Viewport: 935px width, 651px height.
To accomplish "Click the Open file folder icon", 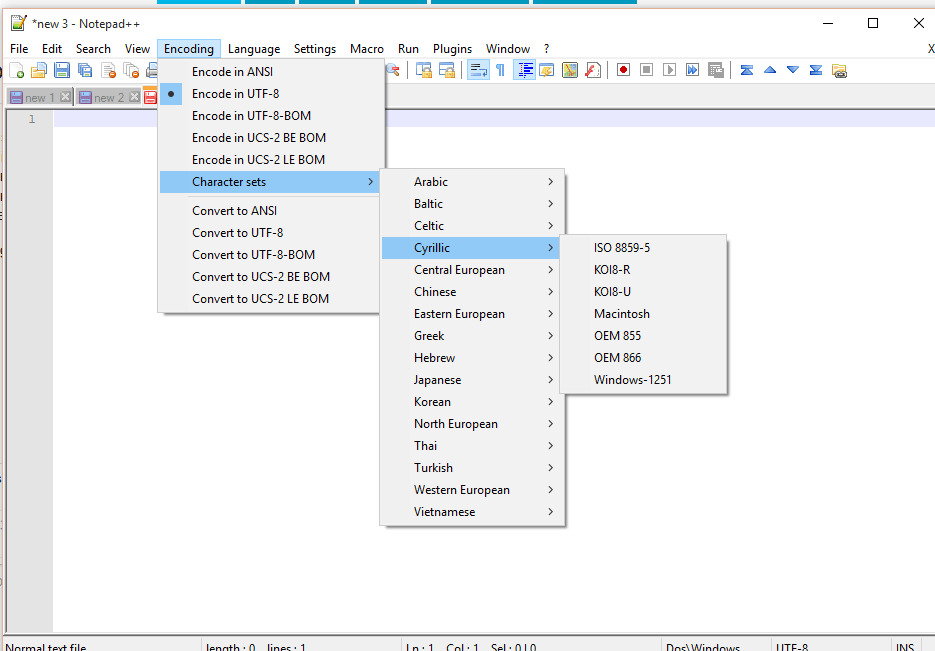I will pyautogui.click(x=39, y=70).
